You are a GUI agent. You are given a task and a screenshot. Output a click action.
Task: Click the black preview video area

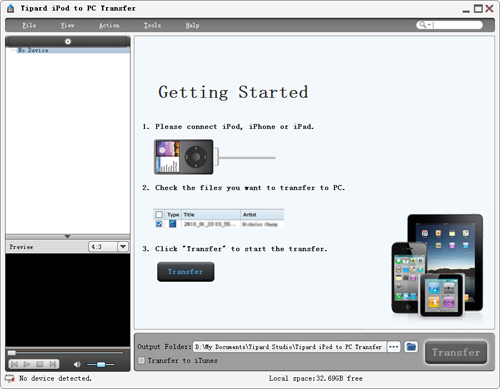click(x=68, y=300)
